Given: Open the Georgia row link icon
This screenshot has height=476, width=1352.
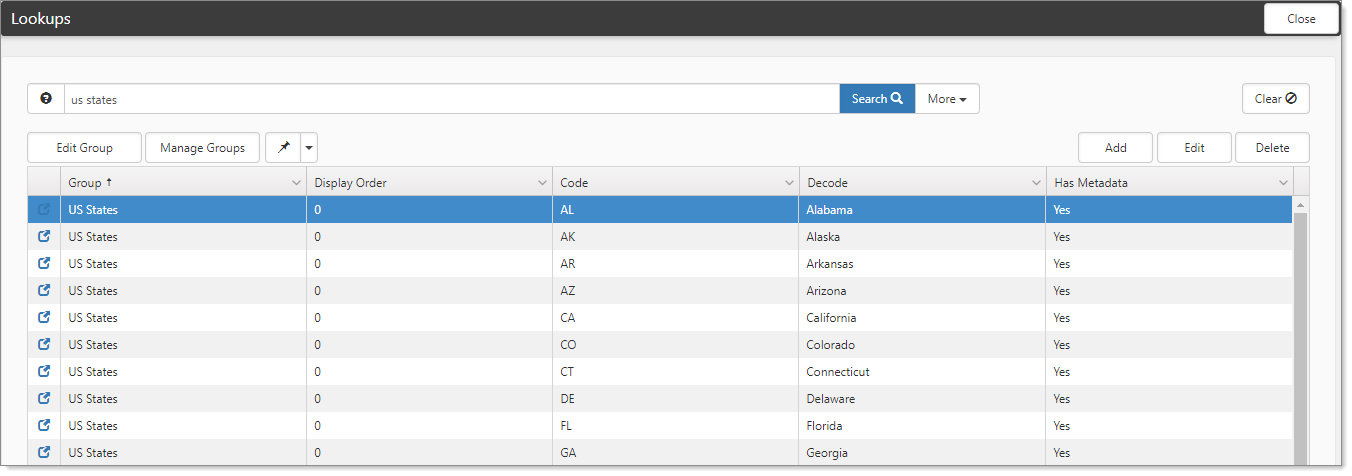Looking at the screenshot, I should tap(44, 453).
